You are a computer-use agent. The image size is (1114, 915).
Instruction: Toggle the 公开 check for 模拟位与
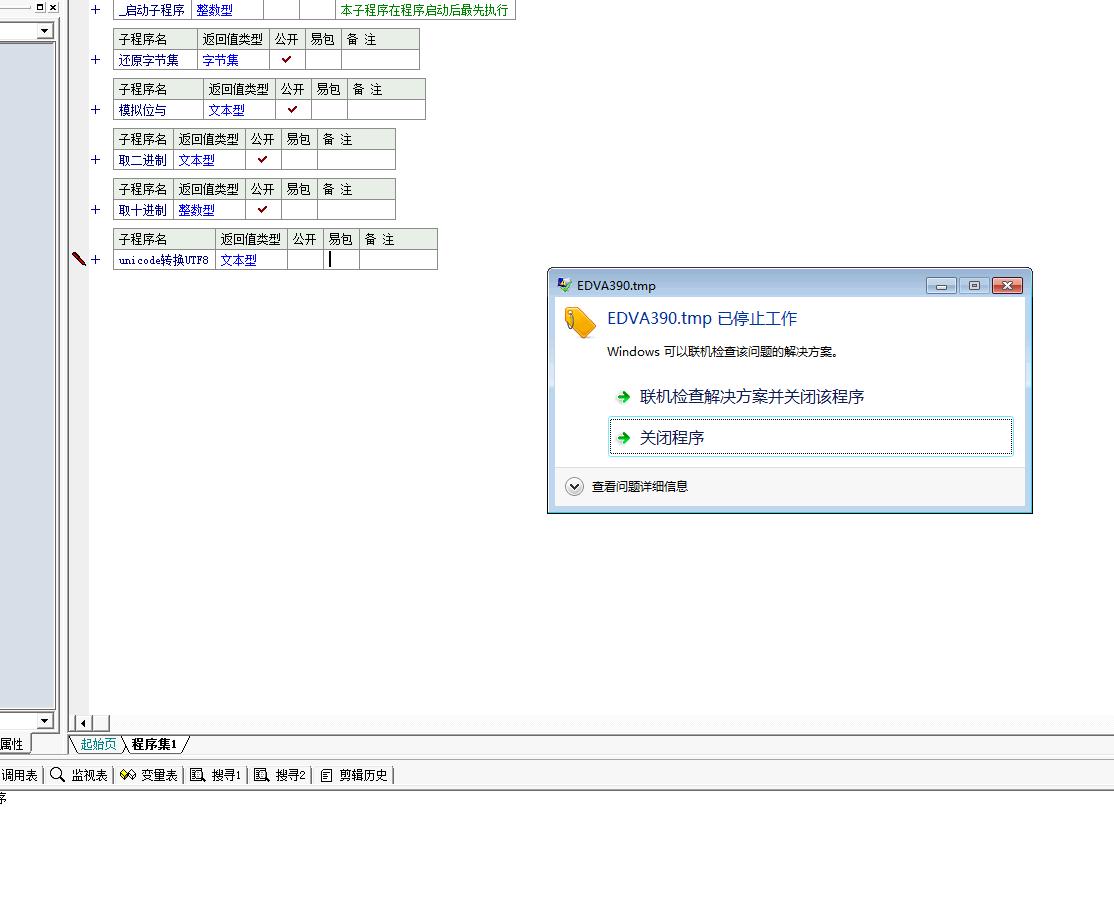[x=293, y=109]
